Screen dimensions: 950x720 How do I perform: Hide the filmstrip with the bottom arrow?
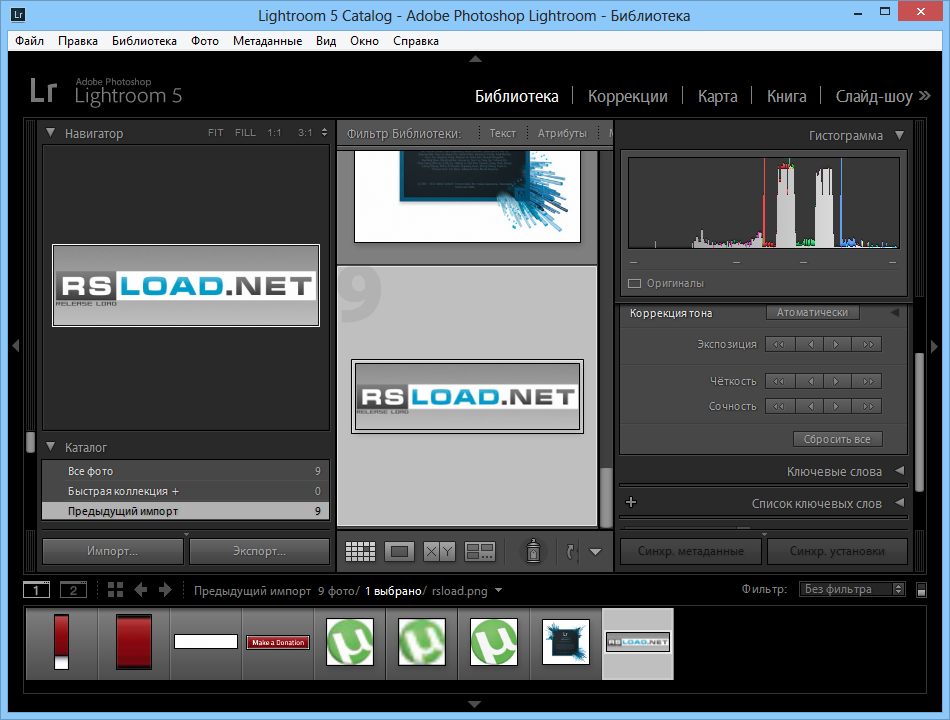(x=475, y=704)
